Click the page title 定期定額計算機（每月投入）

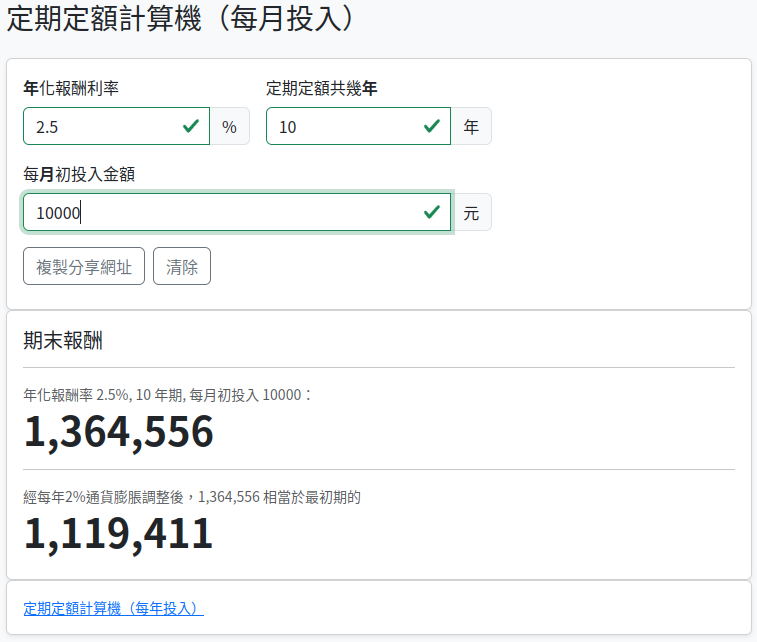[x=181, y=19]
